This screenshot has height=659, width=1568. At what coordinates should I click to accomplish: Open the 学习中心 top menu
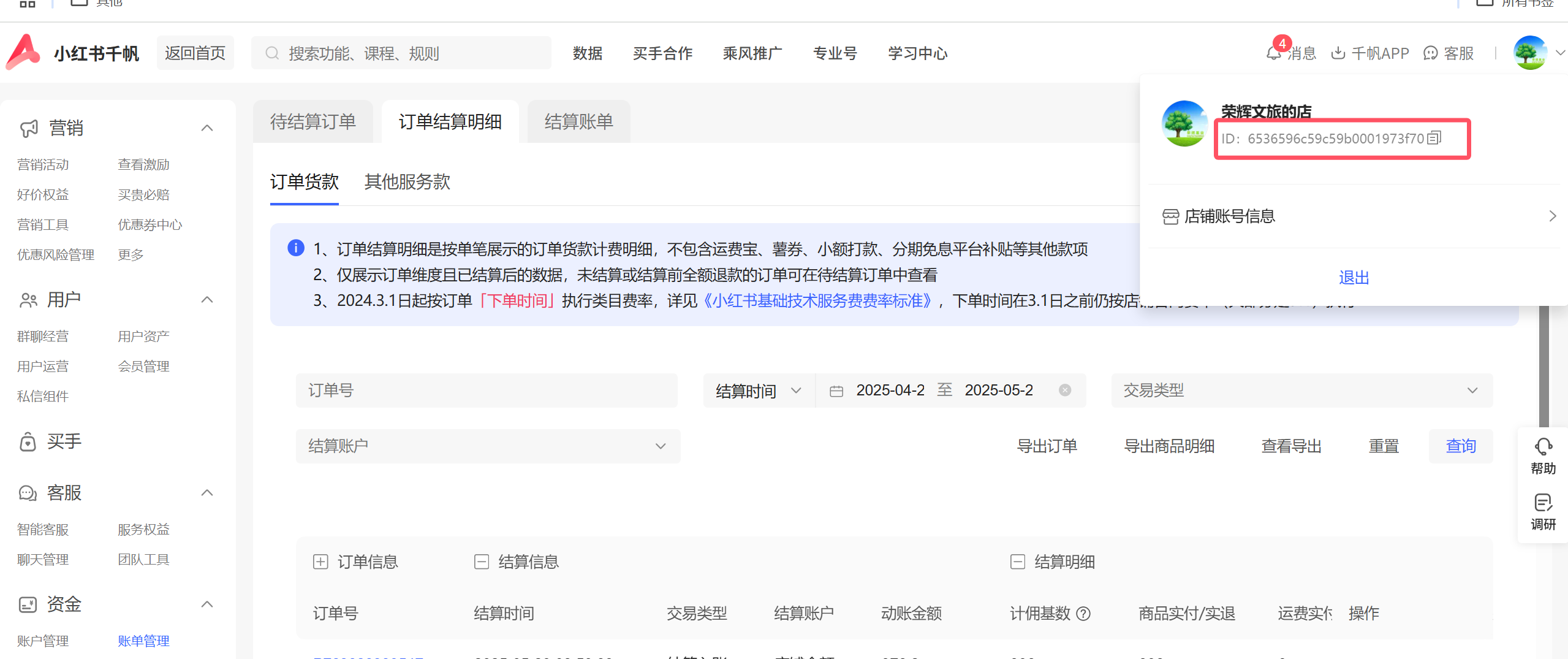918,53
